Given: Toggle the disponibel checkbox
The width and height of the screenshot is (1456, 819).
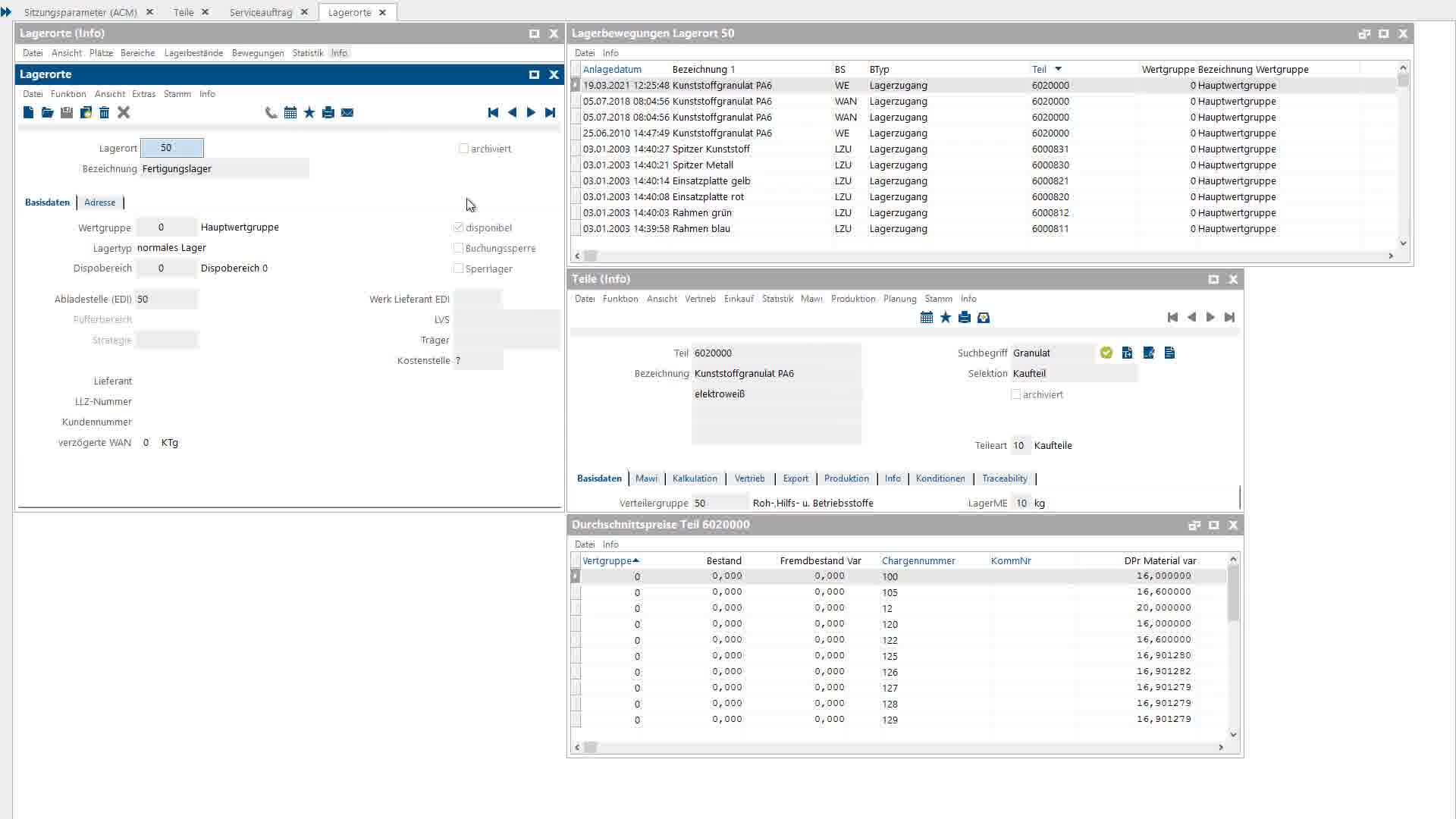Looking at the screenshot, I should [458, 227].
